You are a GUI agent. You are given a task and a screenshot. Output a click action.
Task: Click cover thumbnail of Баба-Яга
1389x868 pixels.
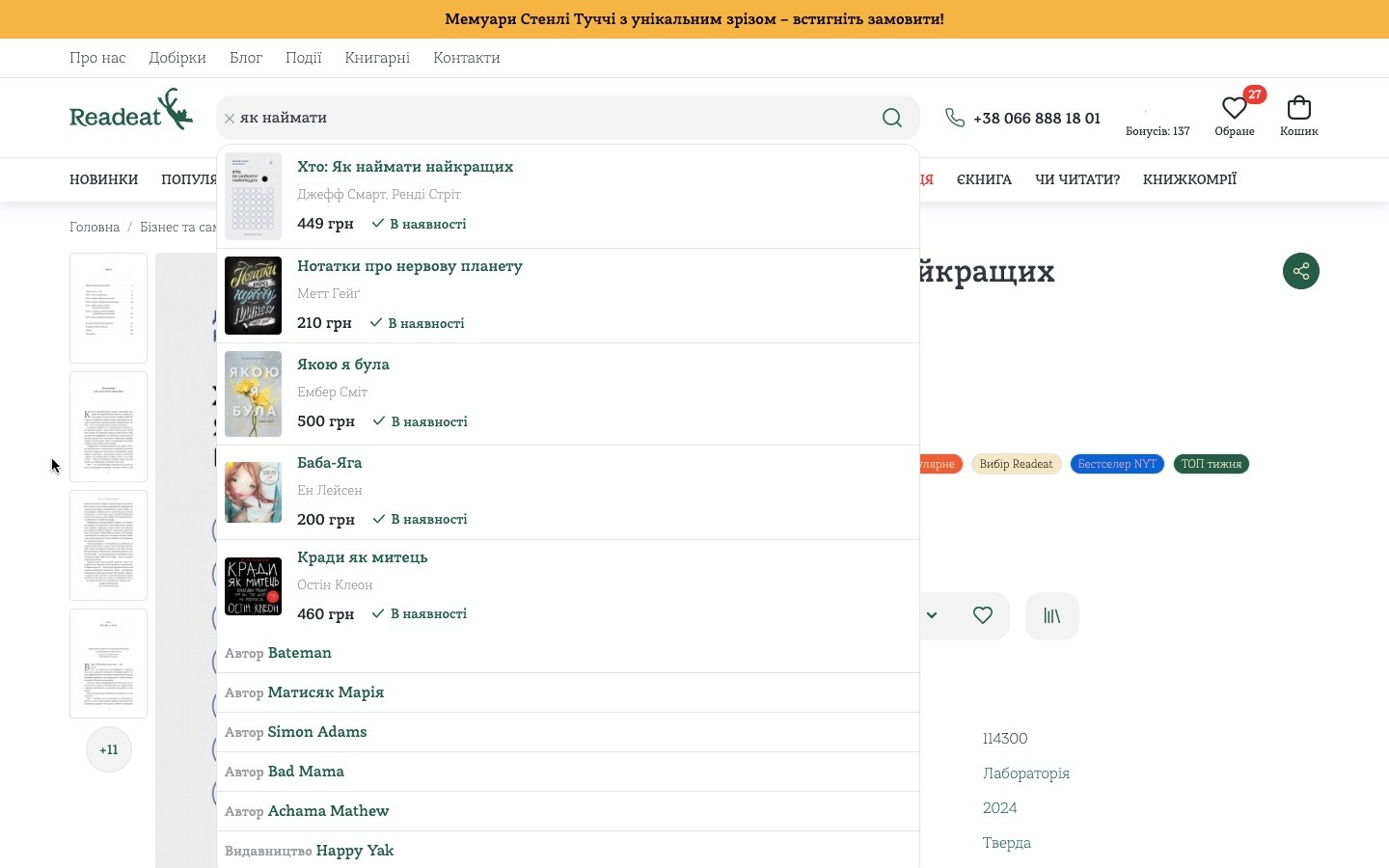tap(253, 492)
